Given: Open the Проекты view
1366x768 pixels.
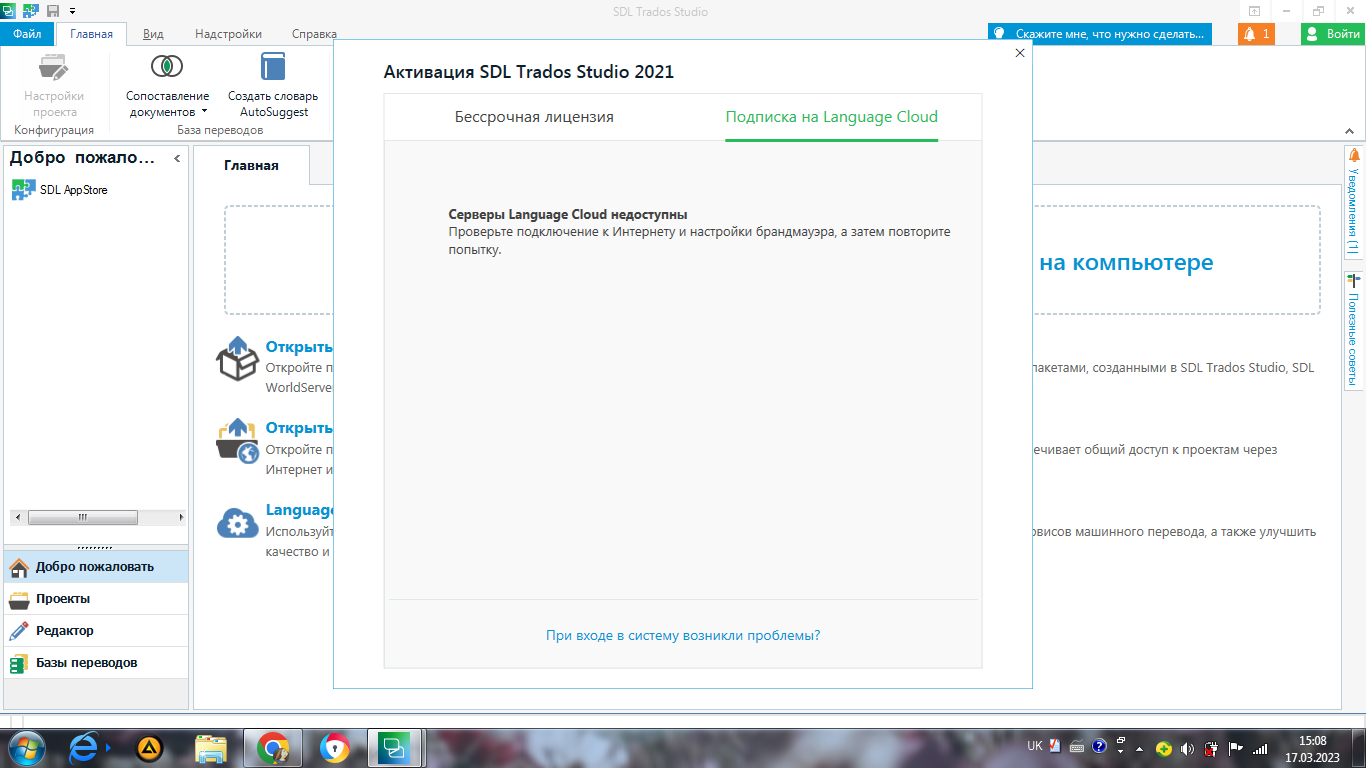Looking at the screenshot, I should (x=95, y=599).
